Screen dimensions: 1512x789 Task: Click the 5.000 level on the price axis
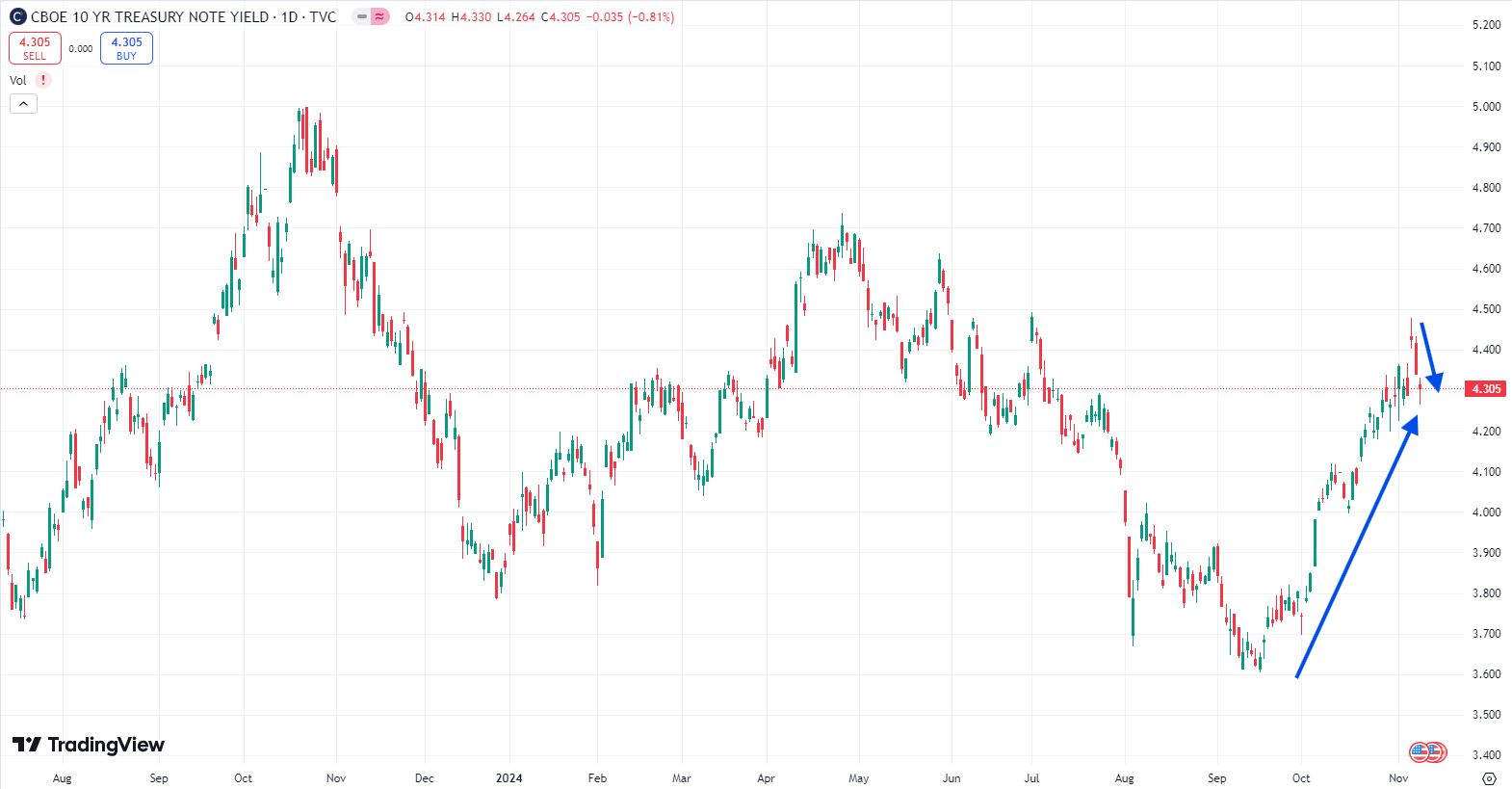point(1486,107)
